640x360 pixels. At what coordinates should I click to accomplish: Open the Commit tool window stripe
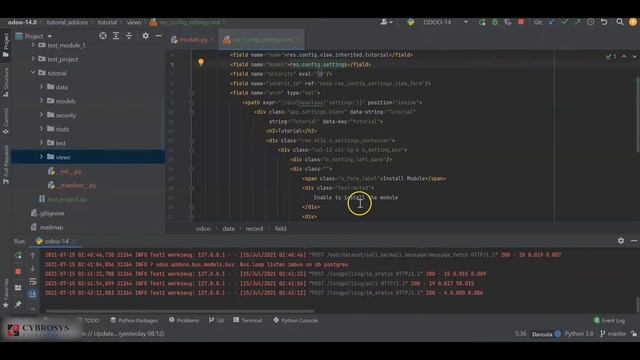(6, 121)
